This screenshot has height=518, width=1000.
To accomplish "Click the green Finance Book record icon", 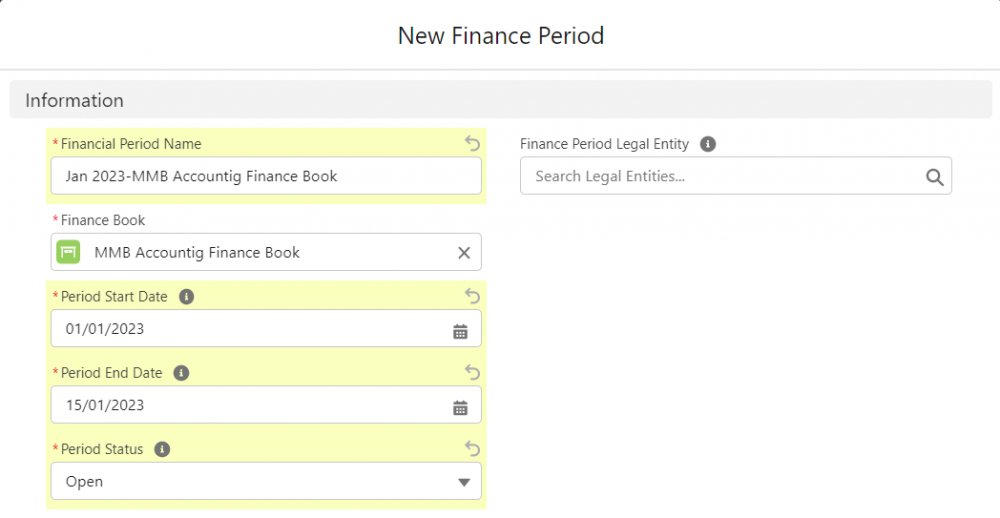I will [x=68, y=252].
